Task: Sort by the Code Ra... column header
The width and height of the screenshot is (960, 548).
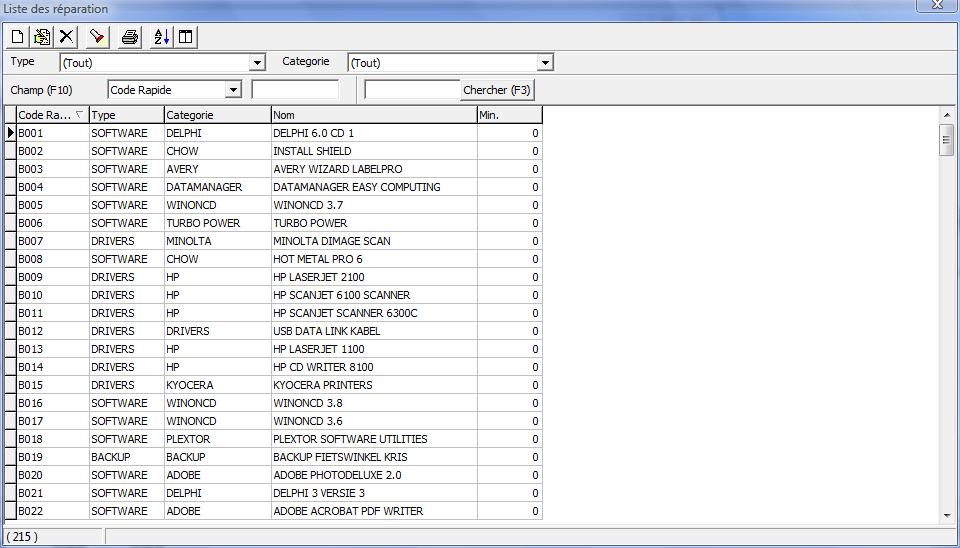Action: tap(53, 115)
